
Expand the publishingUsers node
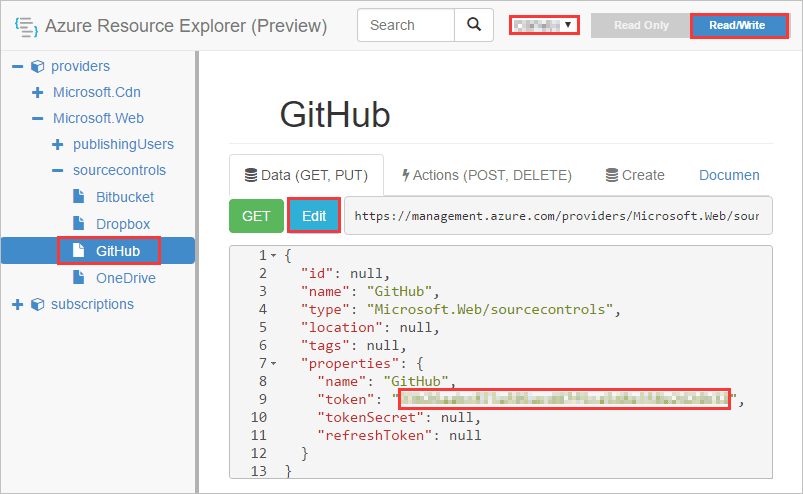coord(57,145)
